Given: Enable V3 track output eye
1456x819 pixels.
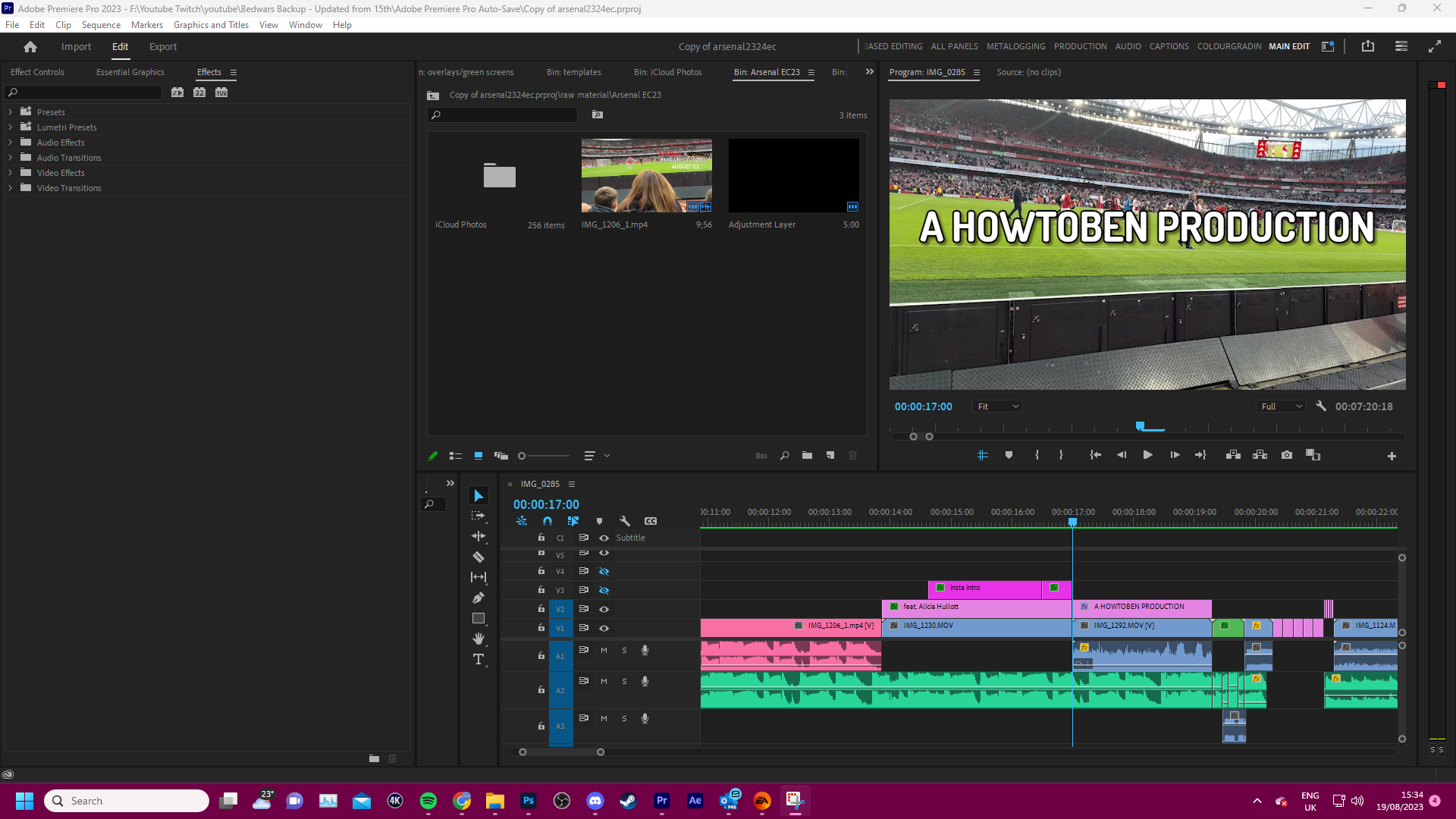Looking at the screenshot, I should click(x=604, y=590).
